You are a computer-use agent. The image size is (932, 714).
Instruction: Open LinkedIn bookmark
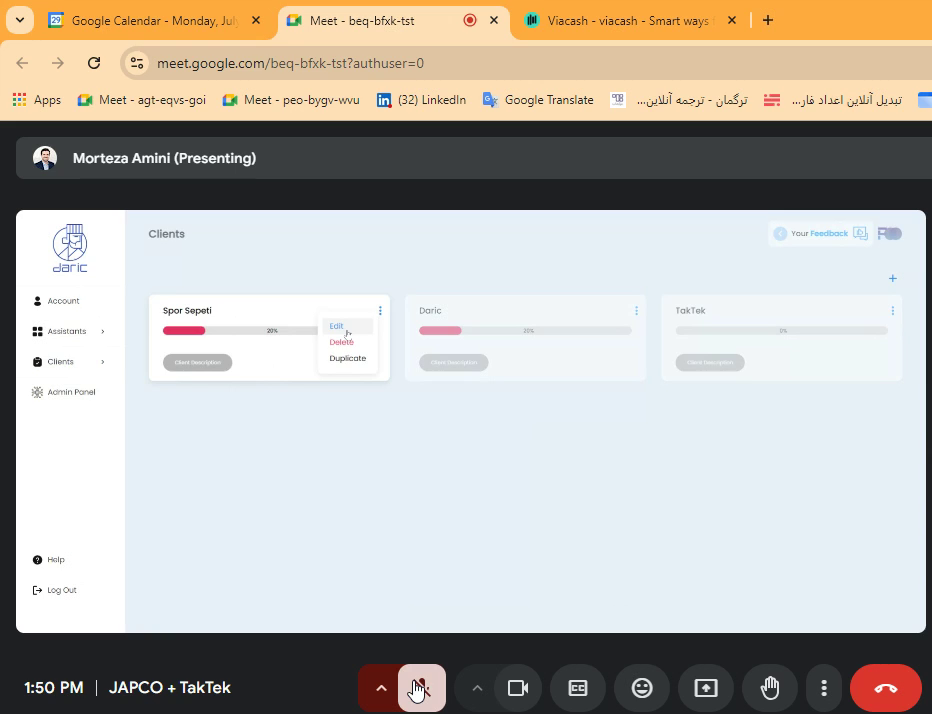421,100
